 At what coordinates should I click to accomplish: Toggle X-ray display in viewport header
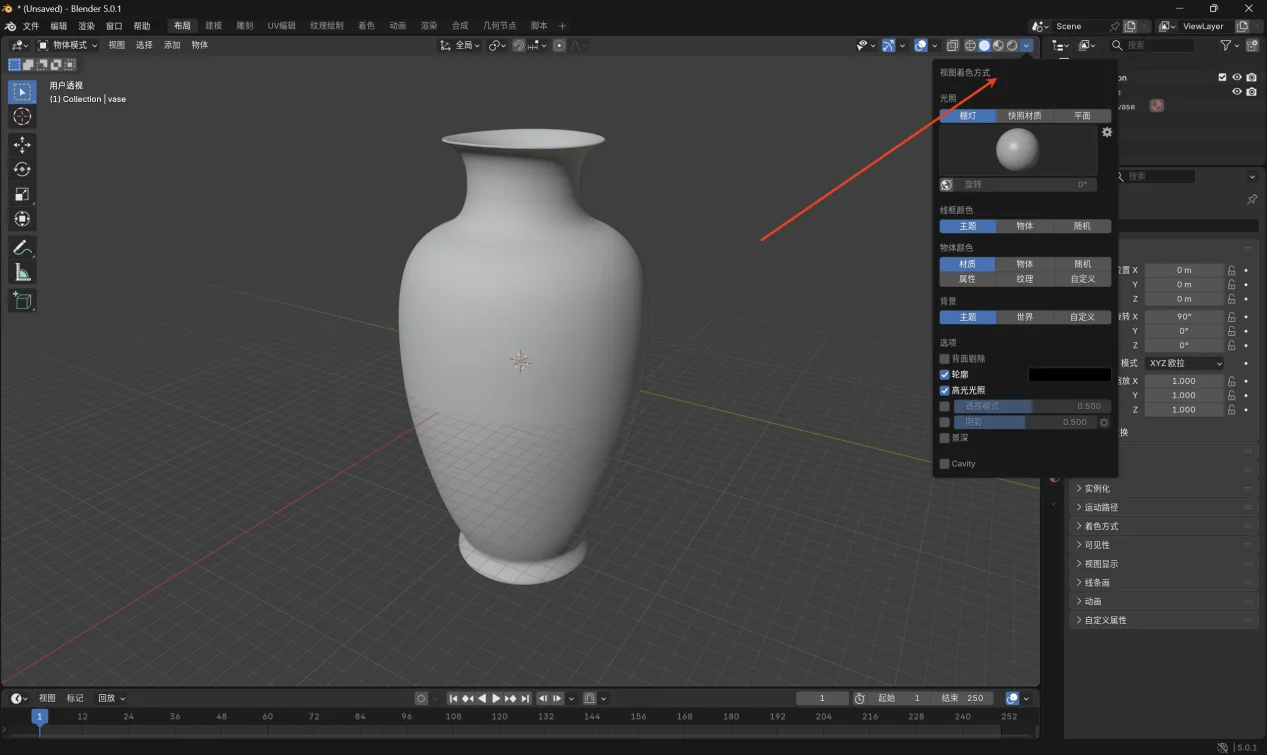coord(952,45)
